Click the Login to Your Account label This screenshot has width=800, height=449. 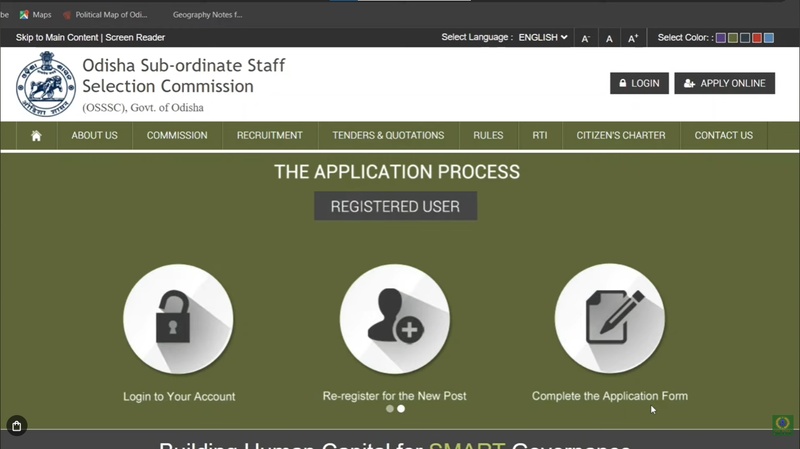click(x=179, y=396)
